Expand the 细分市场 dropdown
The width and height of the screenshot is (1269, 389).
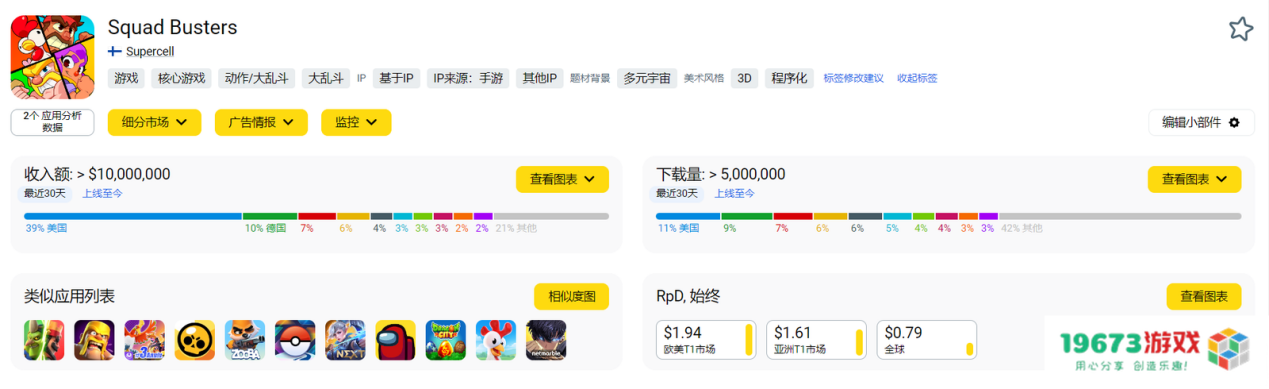154,122
